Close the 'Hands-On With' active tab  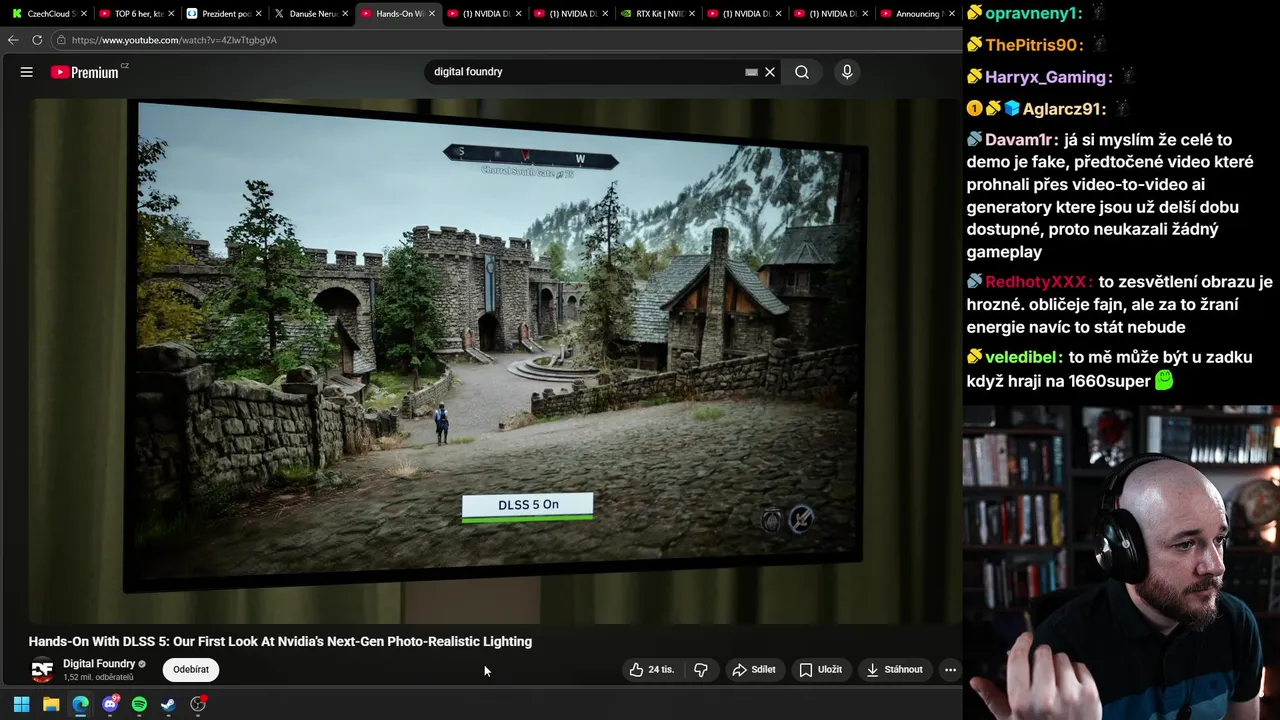(432, 14)
